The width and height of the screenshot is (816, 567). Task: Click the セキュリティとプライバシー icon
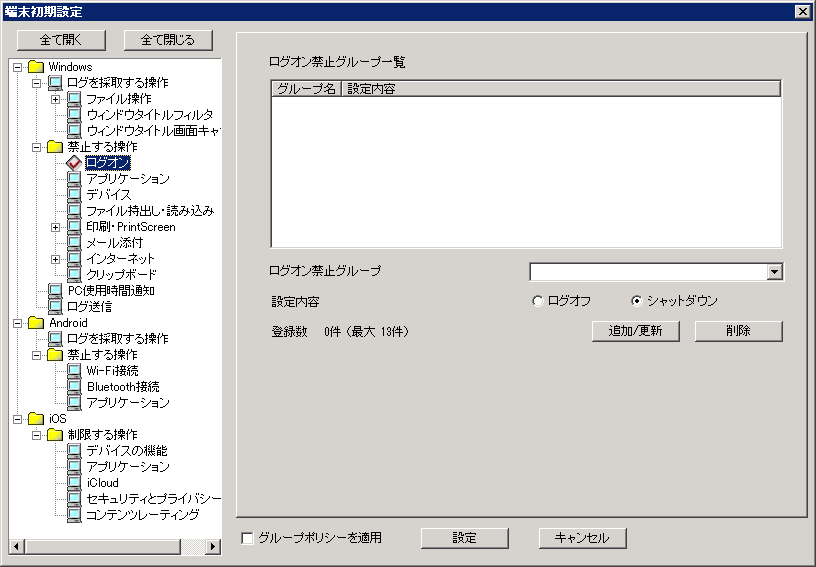[74, 499]
